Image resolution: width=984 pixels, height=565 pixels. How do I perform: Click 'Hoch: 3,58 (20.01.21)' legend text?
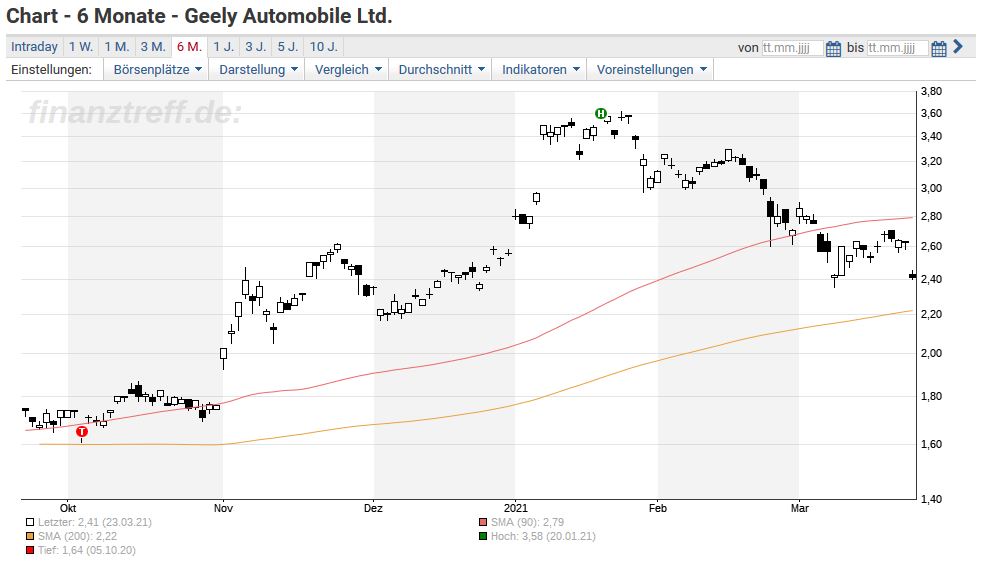543,536
